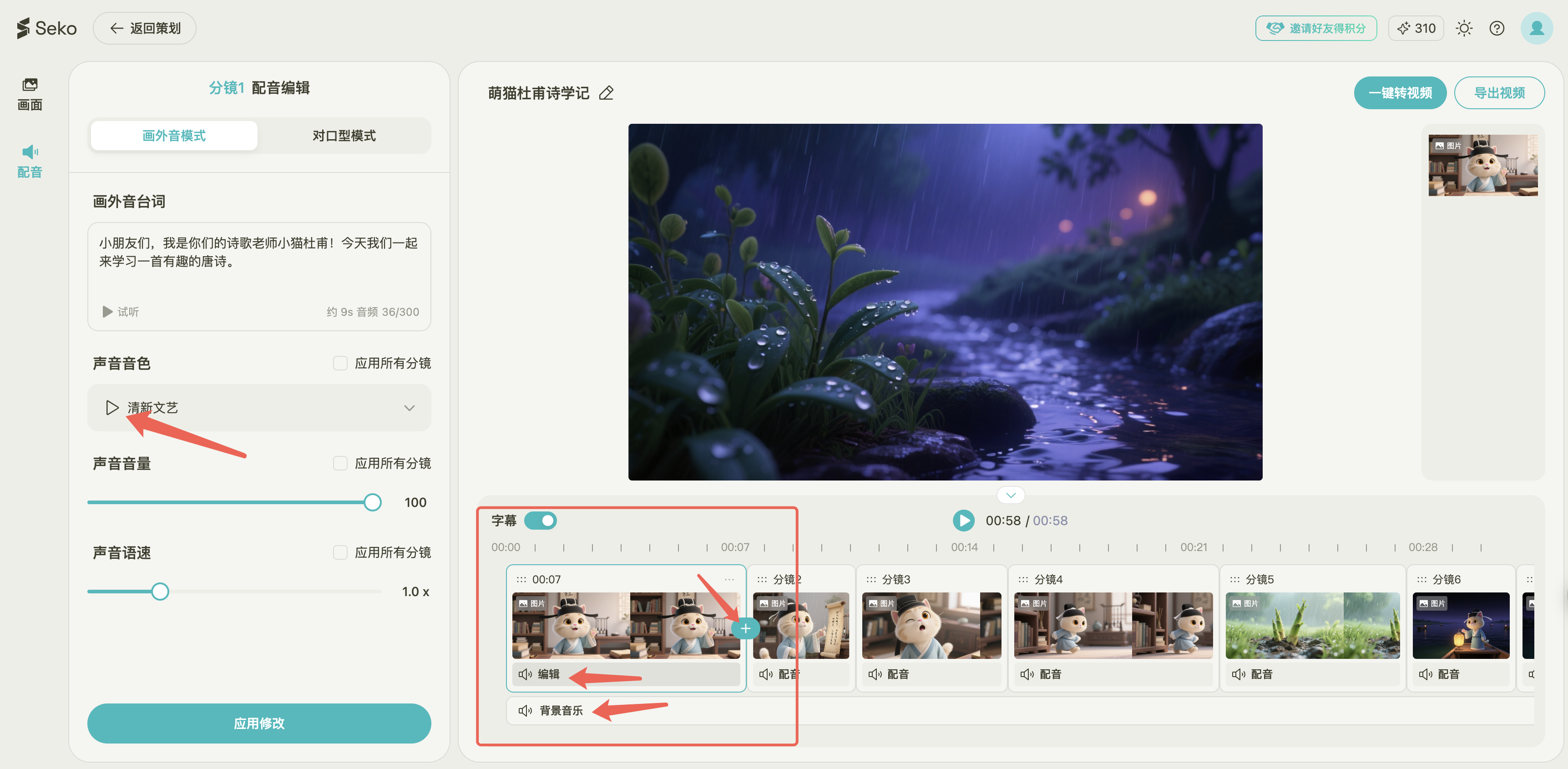Check 应用所有分镜 for 声音音色
Viewport: 1568px width, 769px height.
click(x=340, y=363)
